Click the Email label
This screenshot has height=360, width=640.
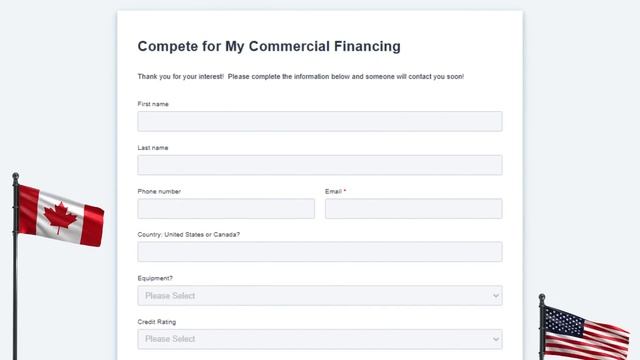point(333,191)
